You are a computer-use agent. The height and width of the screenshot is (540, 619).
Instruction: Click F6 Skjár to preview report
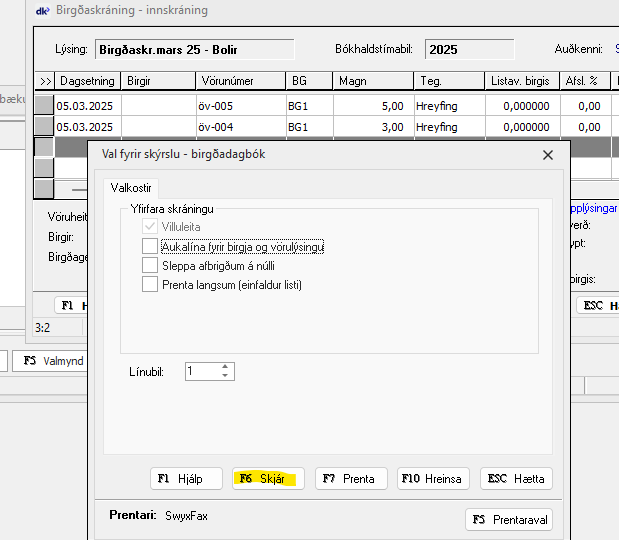(x=263, y=479)
